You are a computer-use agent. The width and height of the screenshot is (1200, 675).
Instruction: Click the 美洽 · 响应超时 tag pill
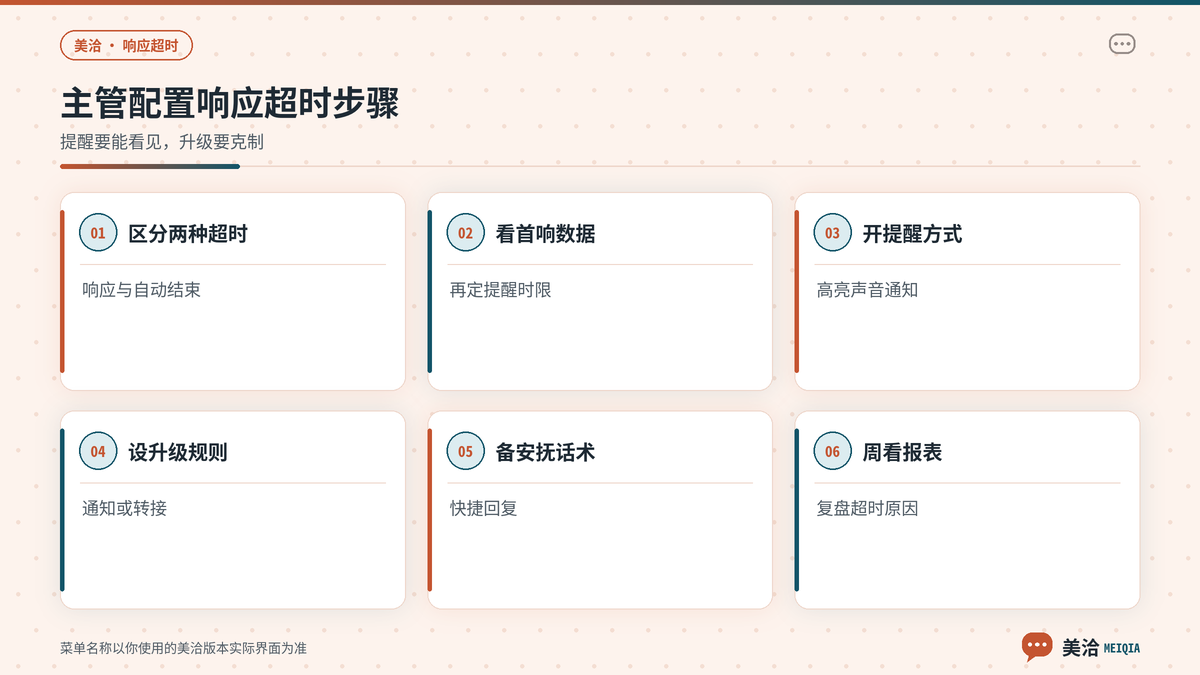[x=126, y=45]
